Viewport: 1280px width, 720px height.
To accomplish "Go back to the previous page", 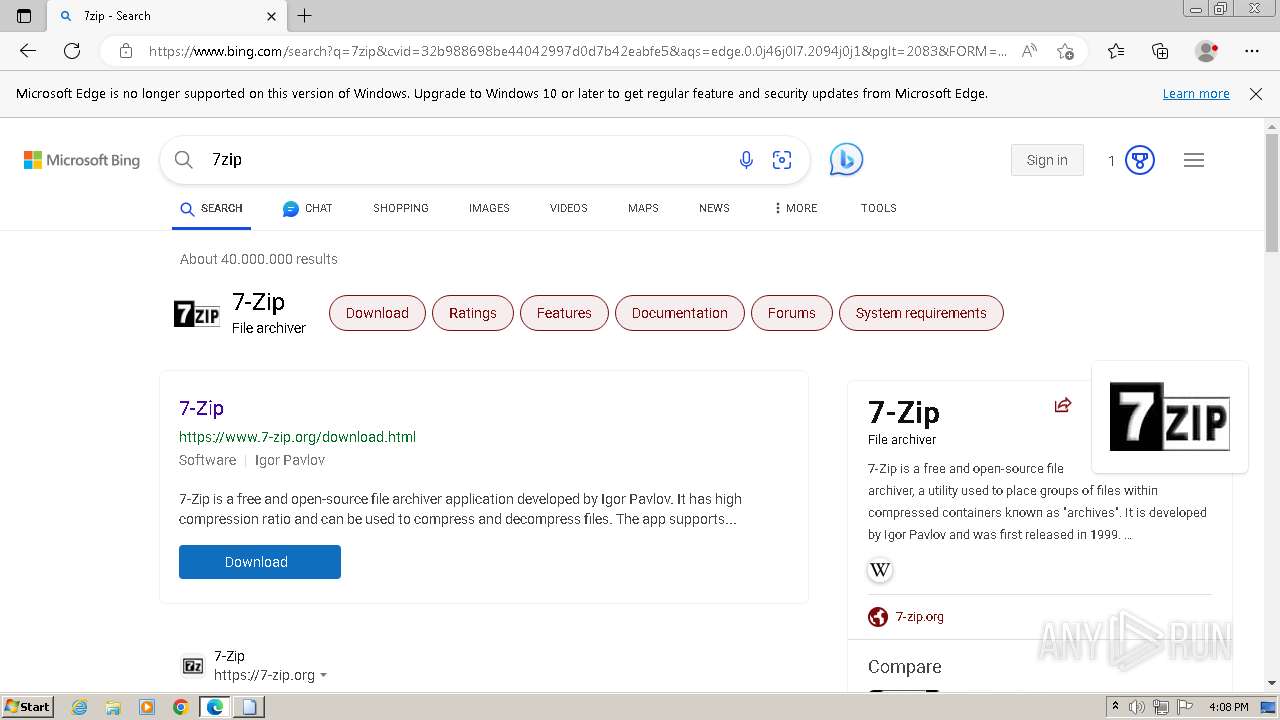I will click(28, 51).
